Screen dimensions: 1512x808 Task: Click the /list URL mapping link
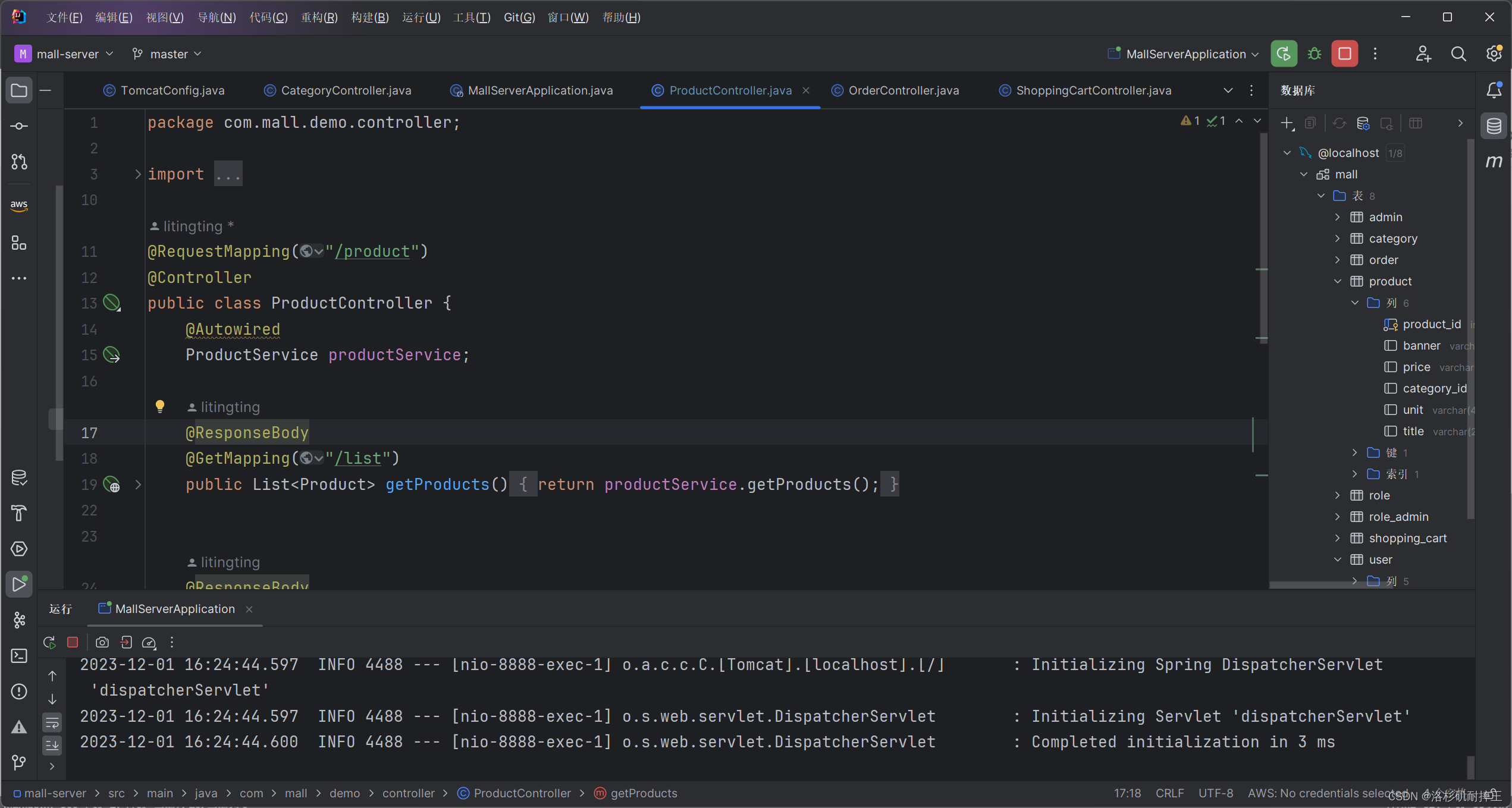[x=359, y=458]
